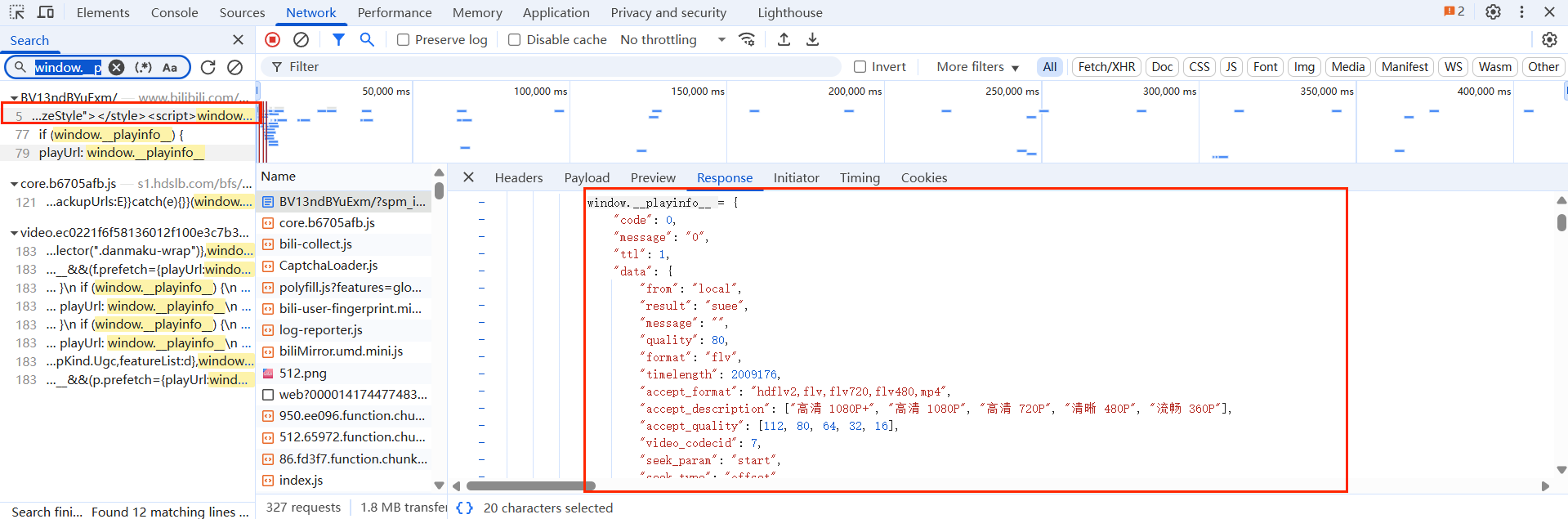Show the Payload tab of request
Viewport: 1568px width, 519px height.
(587, 177)
